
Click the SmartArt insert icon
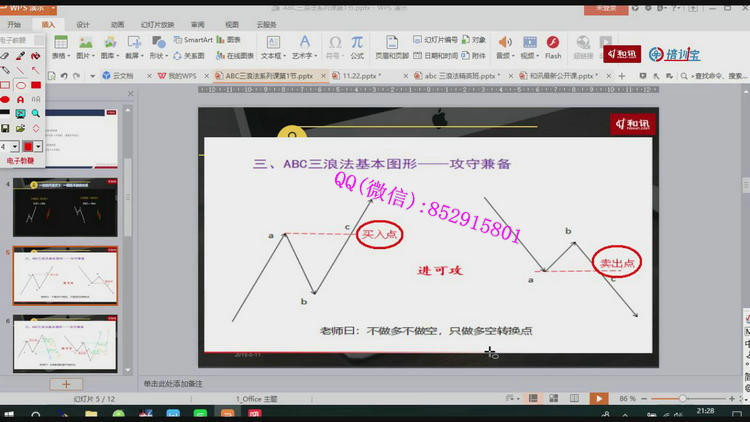(x=192, y=40)
